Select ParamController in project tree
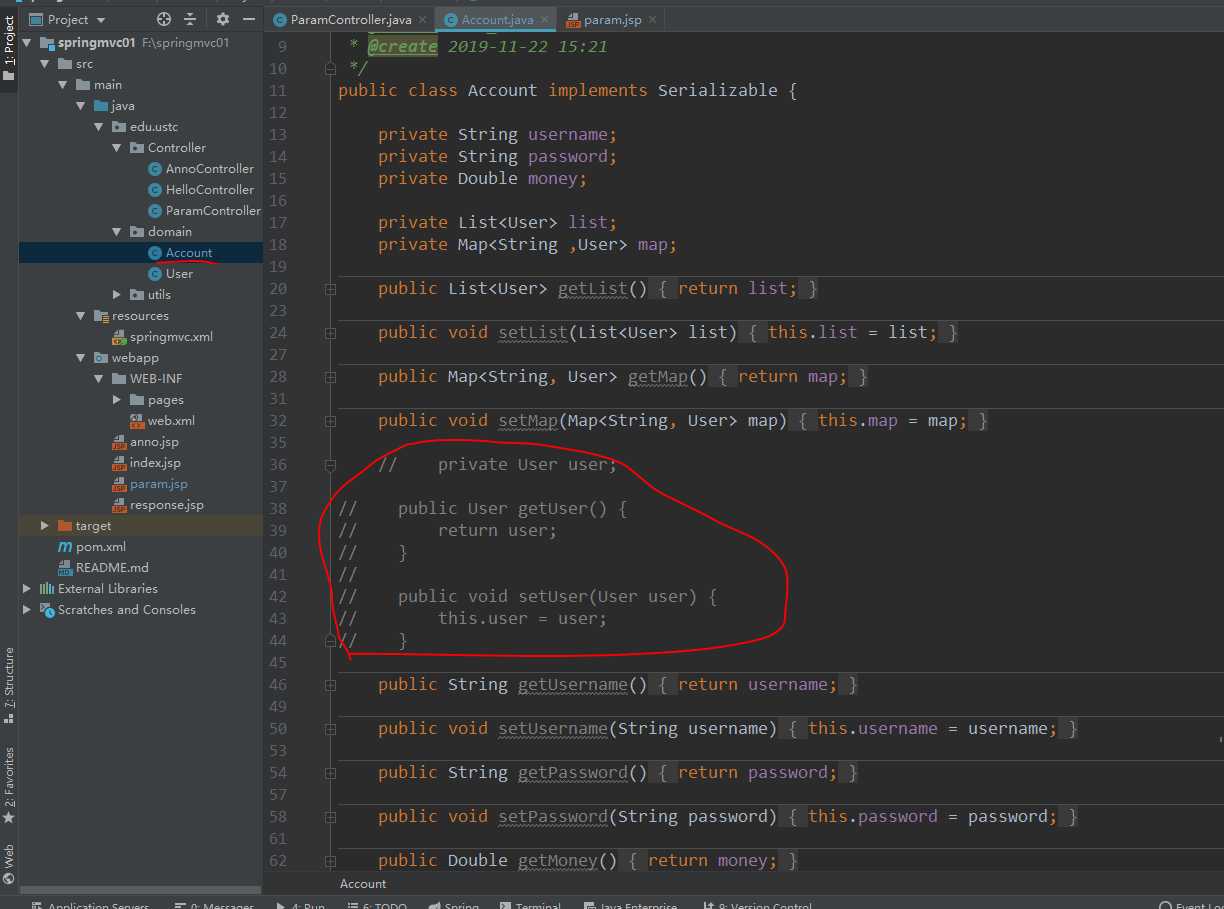This screenshot has width=1224, height=909. point(213,211)
